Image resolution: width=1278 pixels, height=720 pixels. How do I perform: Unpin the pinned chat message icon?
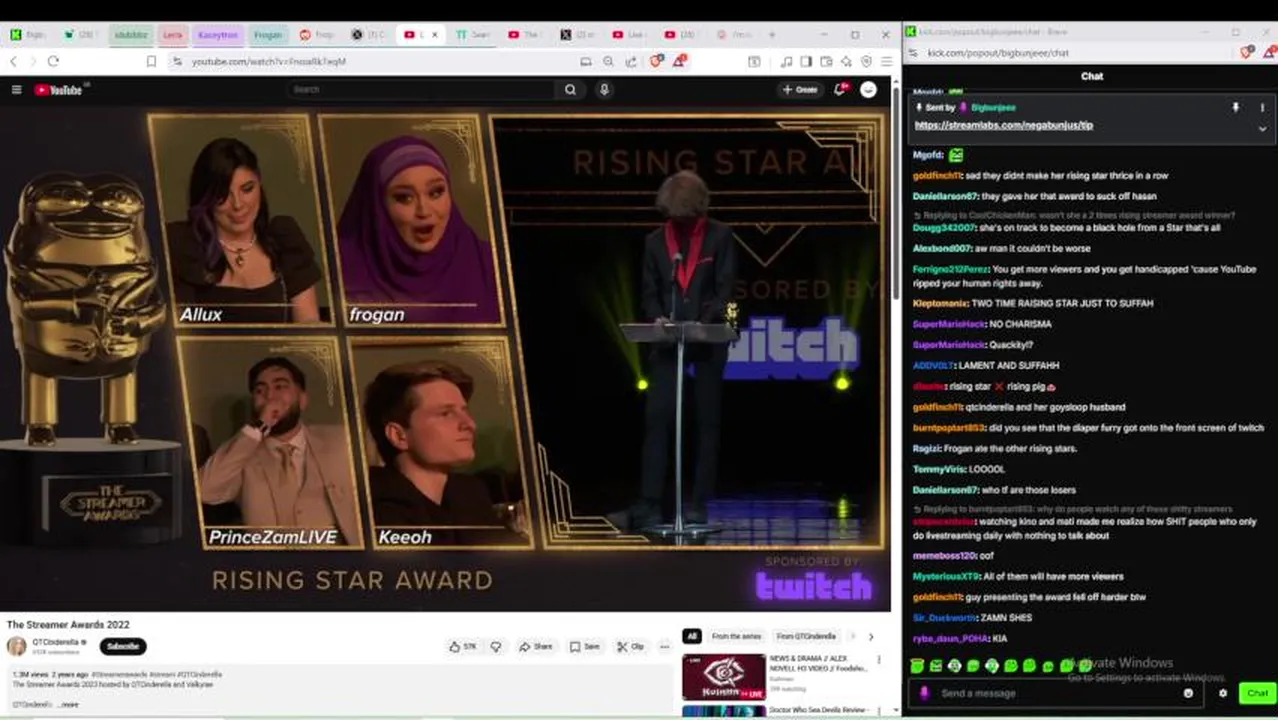(1236, 107)
